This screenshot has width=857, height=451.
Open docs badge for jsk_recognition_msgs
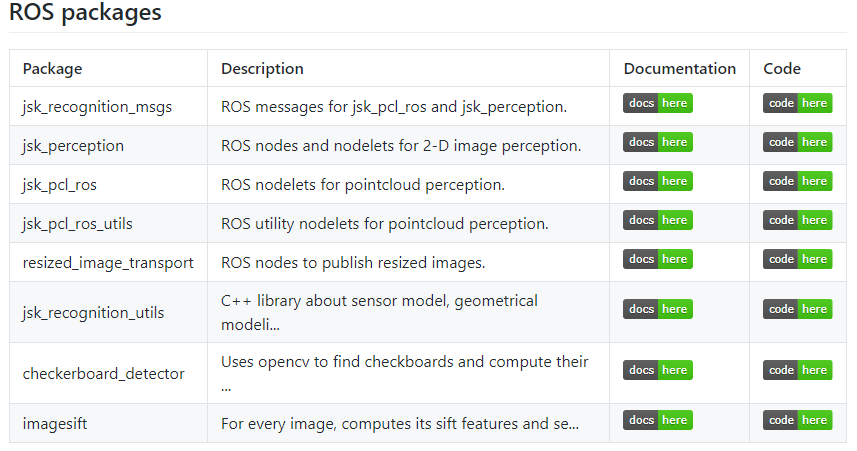tap(658, 103)
